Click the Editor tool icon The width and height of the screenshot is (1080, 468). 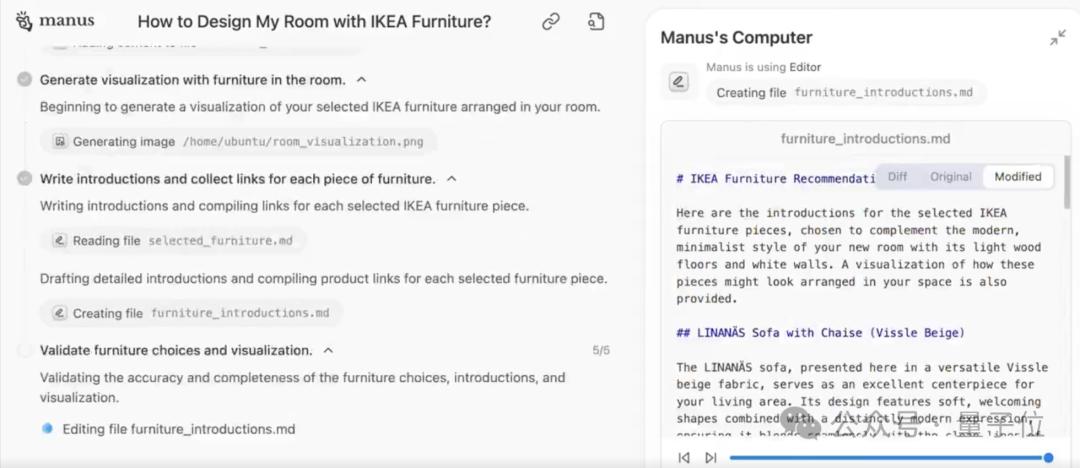pos(679,82)
